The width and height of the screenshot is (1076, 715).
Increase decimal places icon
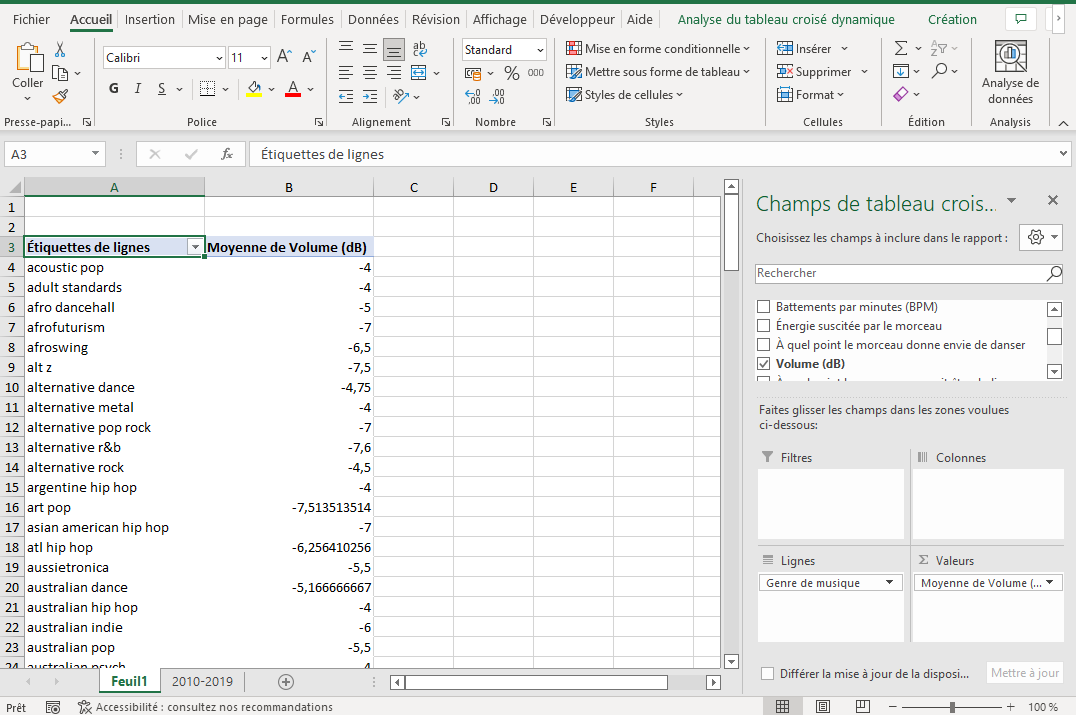point(473,96)
